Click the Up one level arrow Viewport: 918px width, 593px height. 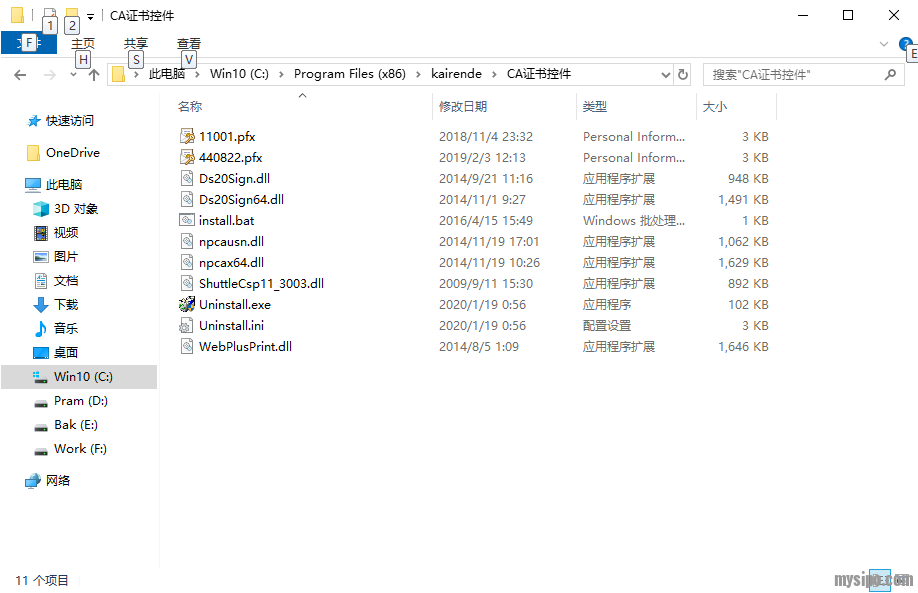[94, 75]
